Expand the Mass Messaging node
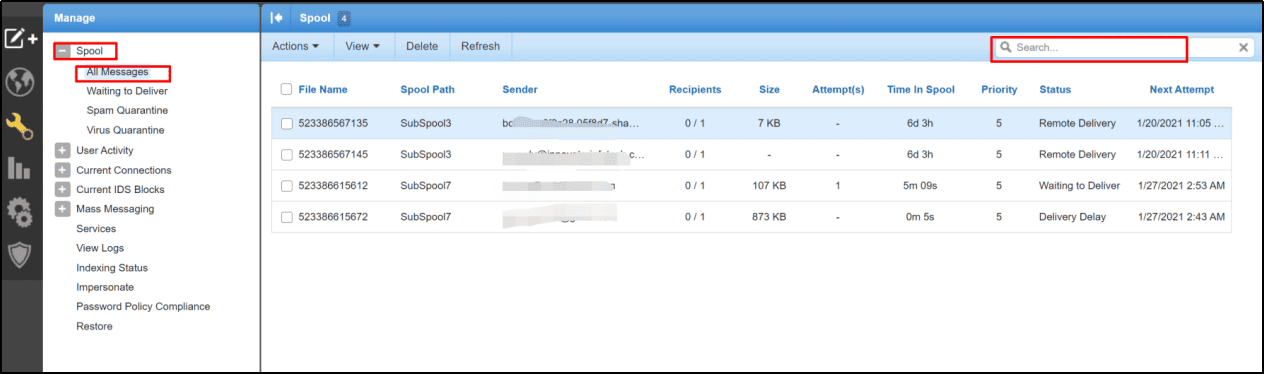1264x374 pixels. pyautogui.click(x=62, y=209)
